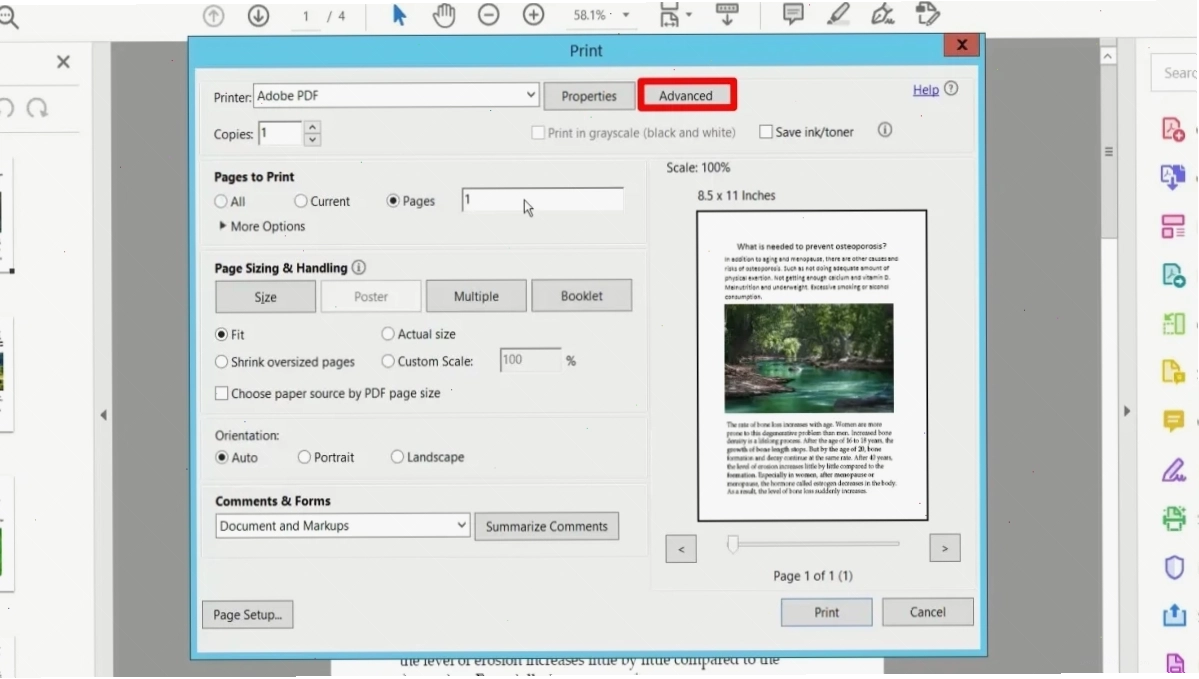
Task: Open the Protect shield tool in sidebar
Action: (x=1174, y=567)
